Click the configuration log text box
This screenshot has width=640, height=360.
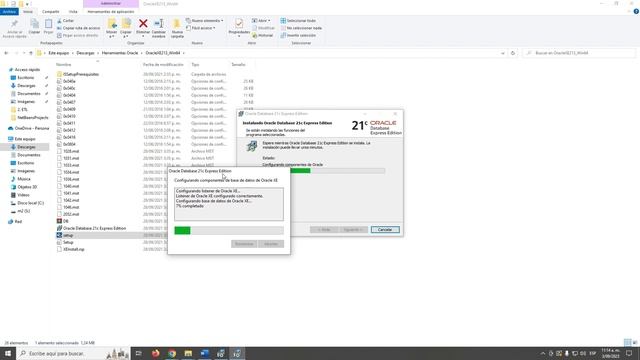tap(229, 204)
